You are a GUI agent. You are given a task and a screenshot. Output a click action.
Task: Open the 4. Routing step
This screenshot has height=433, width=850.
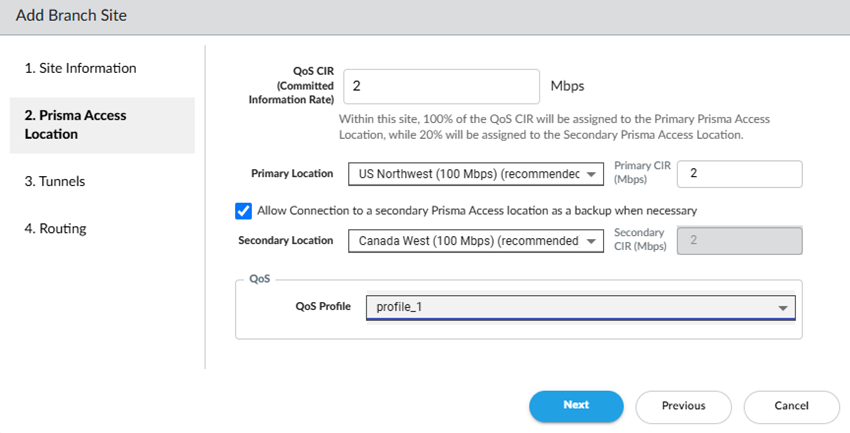55,229
